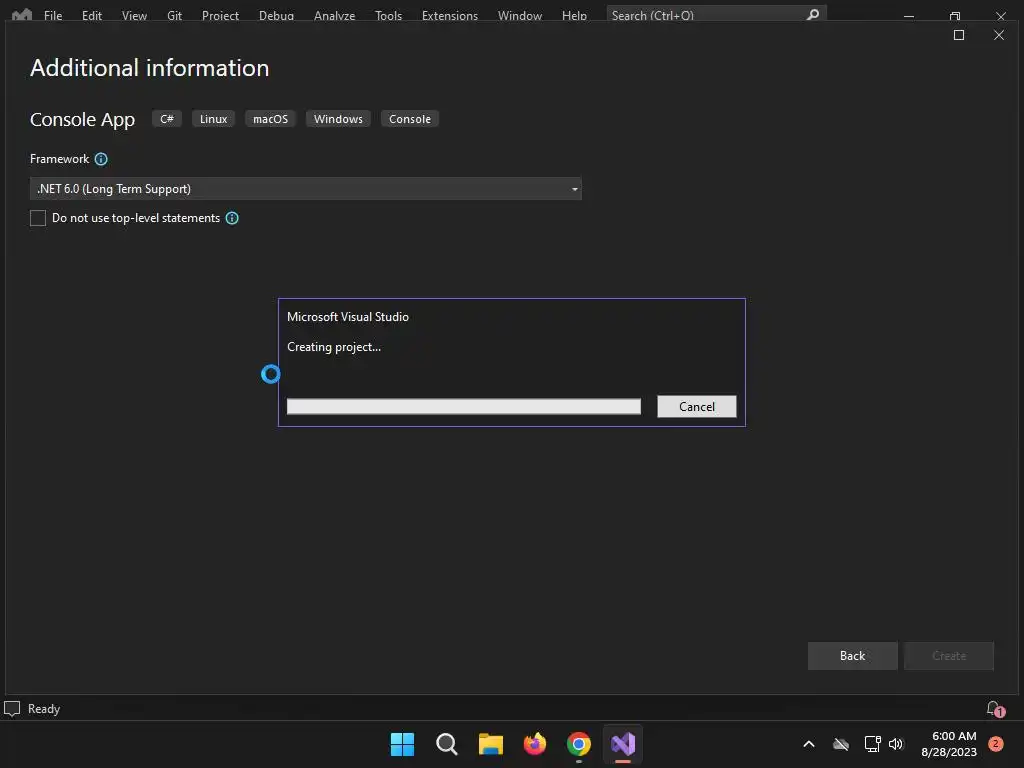Open network status tray icon

pos(872,744)
